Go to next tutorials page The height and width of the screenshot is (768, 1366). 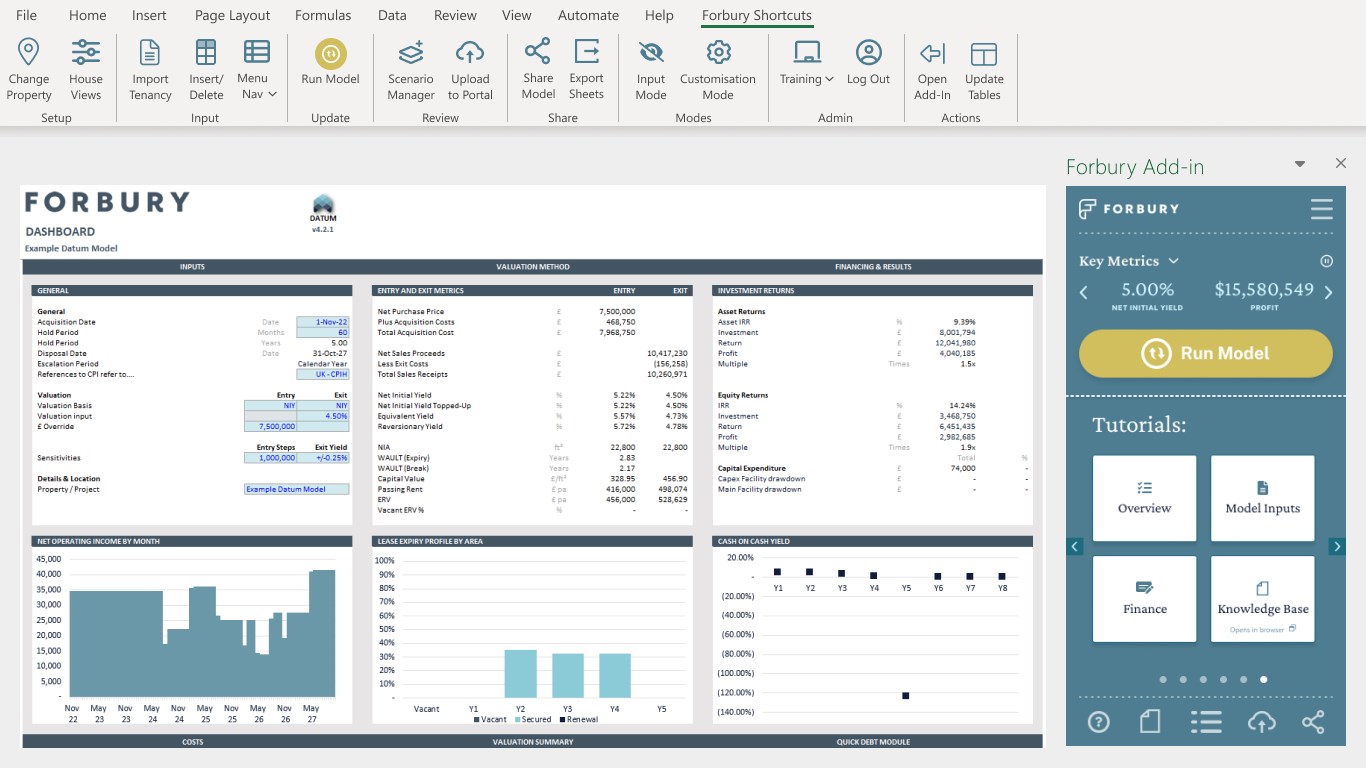[x=1336, y=546]
